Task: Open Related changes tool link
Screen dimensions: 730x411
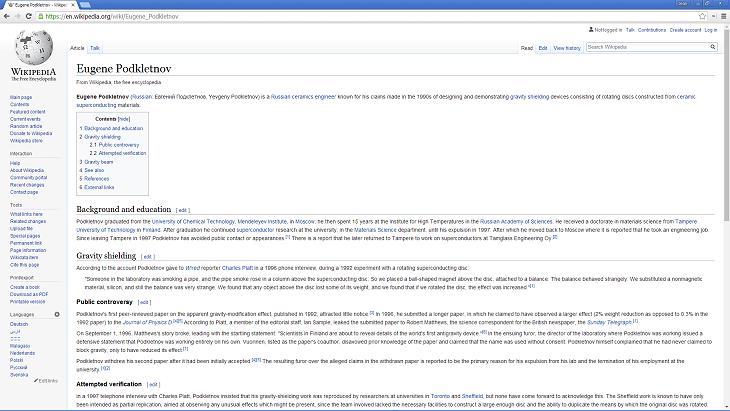Action: coord(28,221)
